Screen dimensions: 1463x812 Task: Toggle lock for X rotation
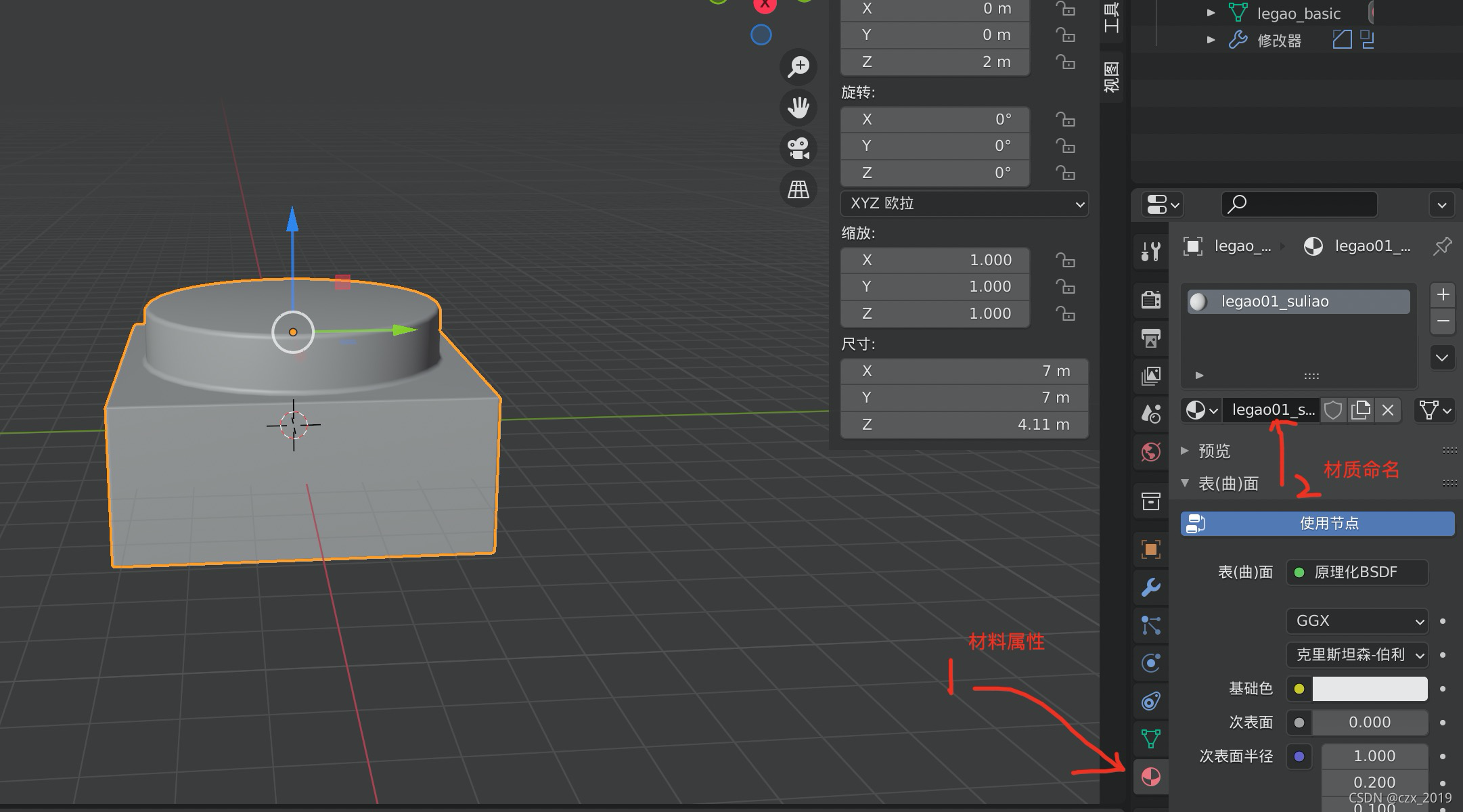coord(1065,120)
